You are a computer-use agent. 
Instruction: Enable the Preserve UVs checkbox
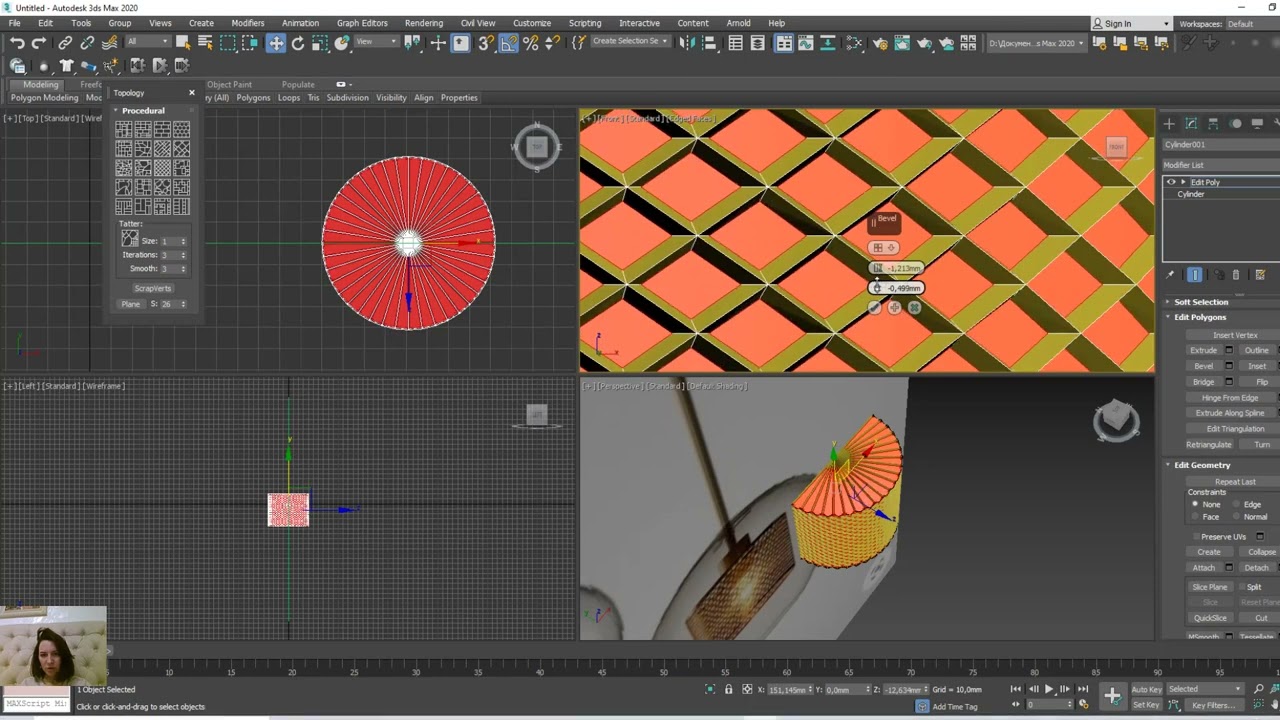tap(1195, 537)
